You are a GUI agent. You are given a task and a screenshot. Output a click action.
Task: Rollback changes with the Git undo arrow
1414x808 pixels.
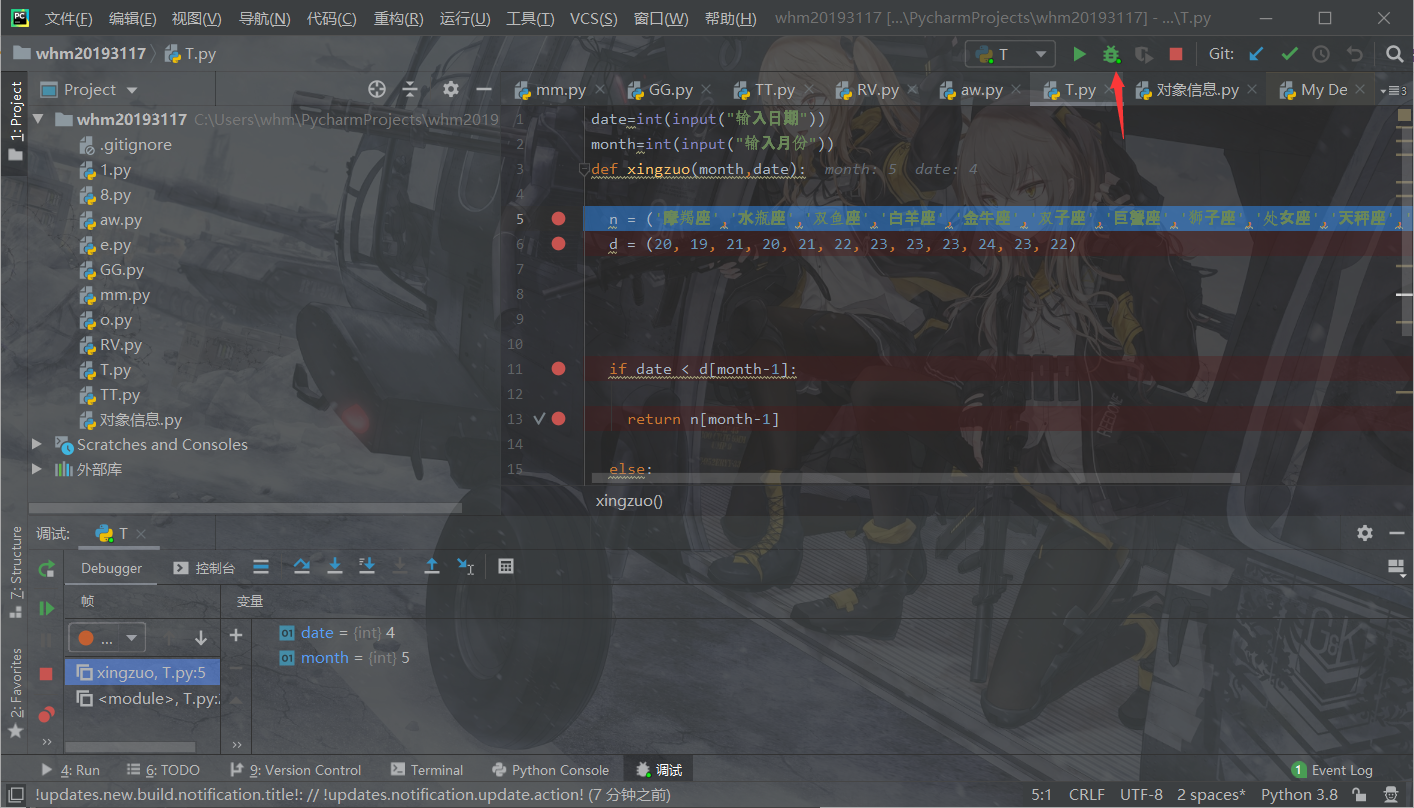coord(1354,54)
